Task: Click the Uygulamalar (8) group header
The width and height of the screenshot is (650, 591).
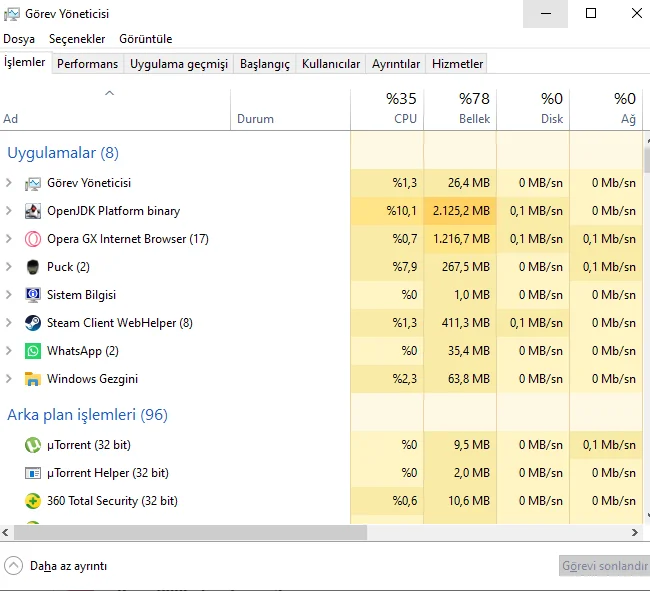Action: [63, 153]
